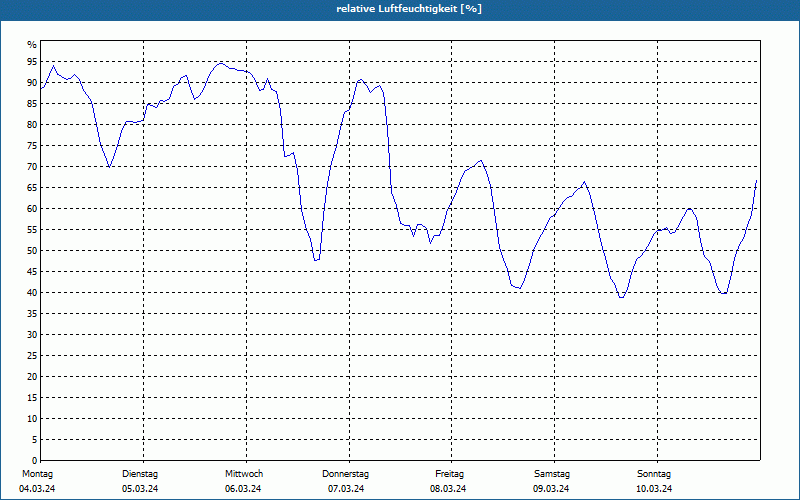
Task: Click the 'Freitag' day label
Action: click(x=449, y=474)
